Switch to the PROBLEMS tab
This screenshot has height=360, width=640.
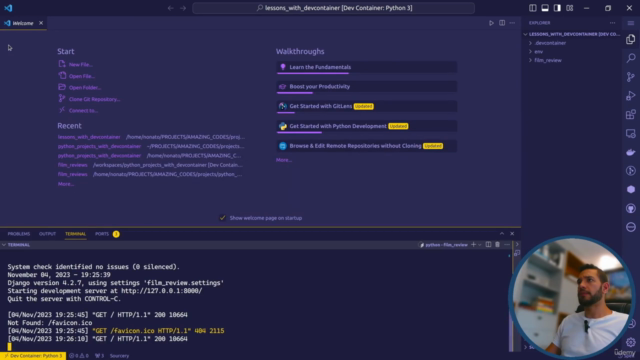click(19, 234)
